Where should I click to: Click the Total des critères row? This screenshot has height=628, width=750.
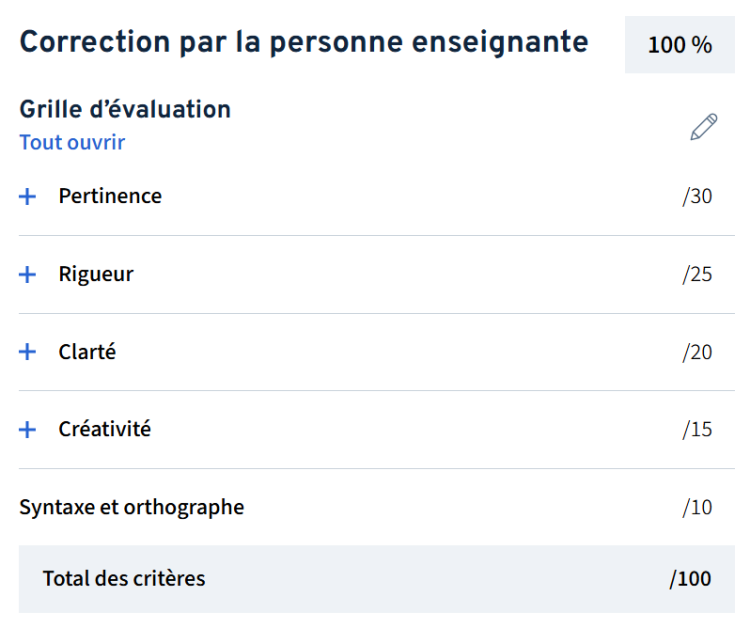[124, 578]
